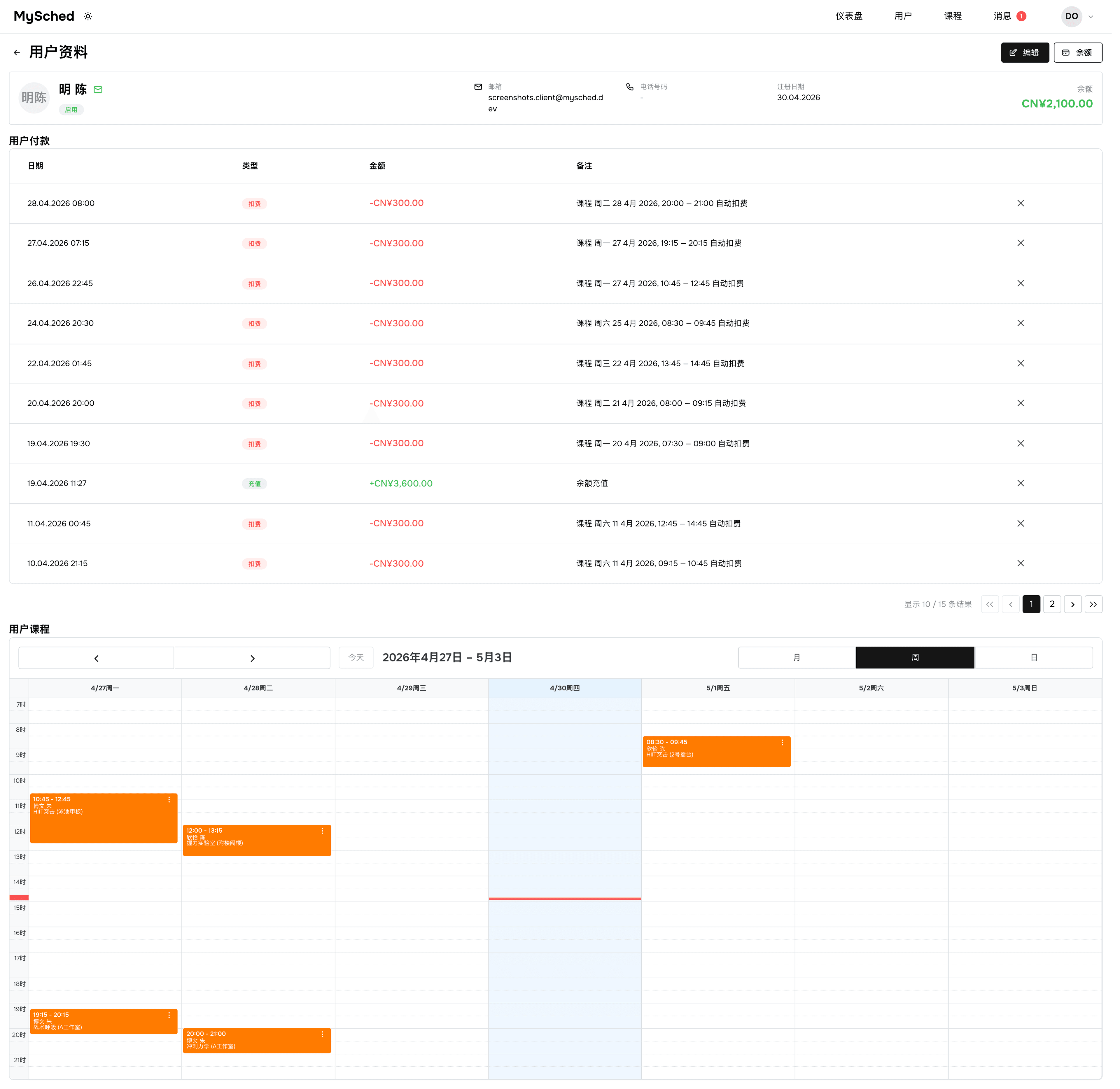
Task: Switch calendar to 日 view
Action: point(1041,662)
